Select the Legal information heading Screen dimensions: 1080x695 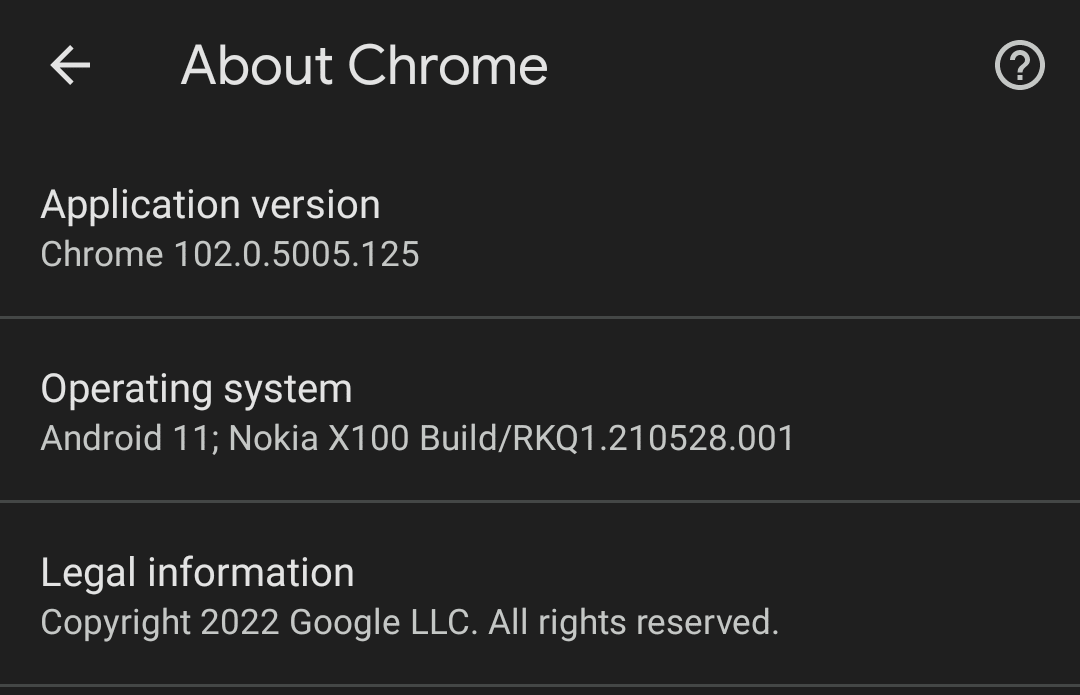coord(196,571)
